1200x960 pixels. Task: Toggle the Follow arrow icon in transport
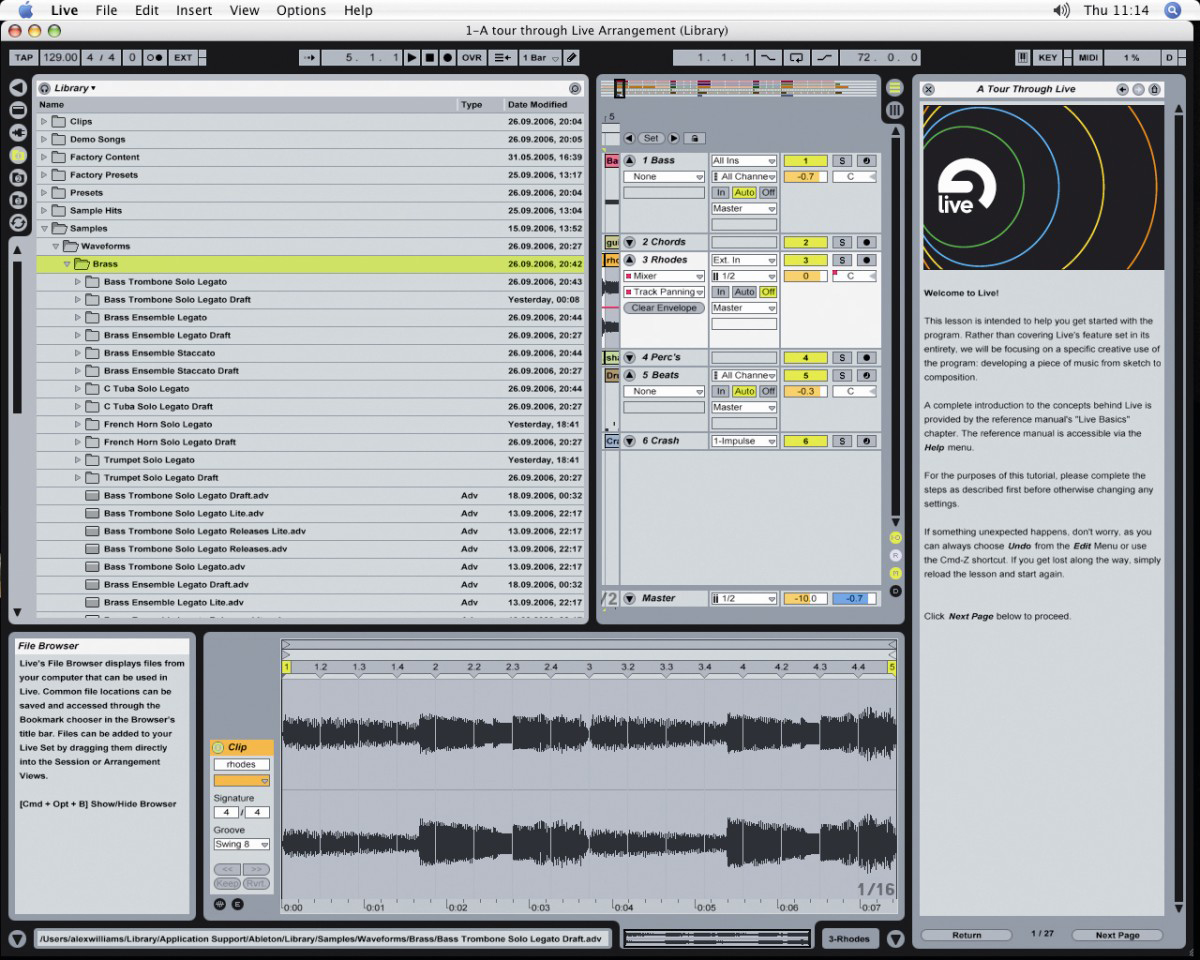click(309, 58)
